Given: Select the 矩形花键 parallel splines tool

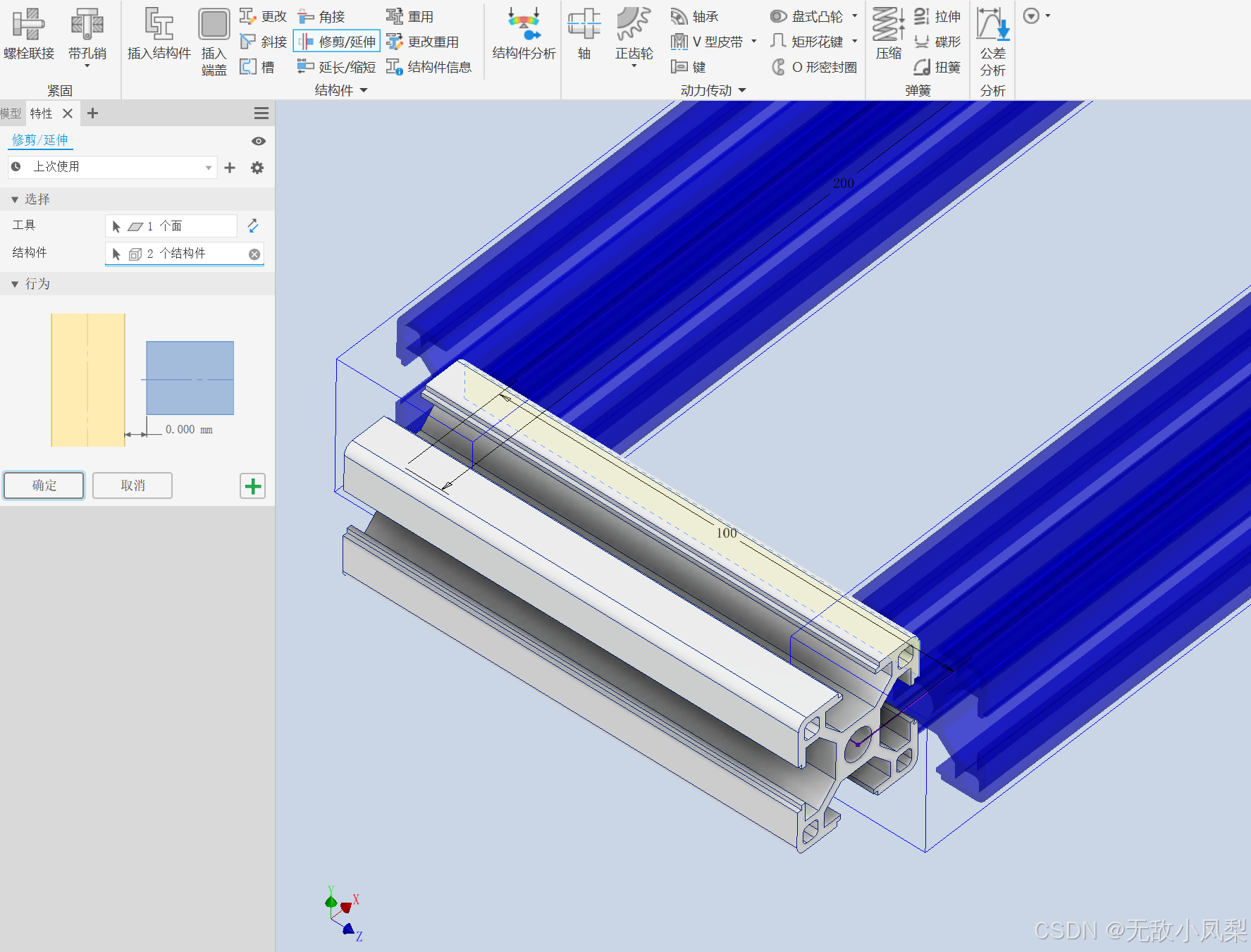Looking at the screenshot, I should [x=806, y=42].
